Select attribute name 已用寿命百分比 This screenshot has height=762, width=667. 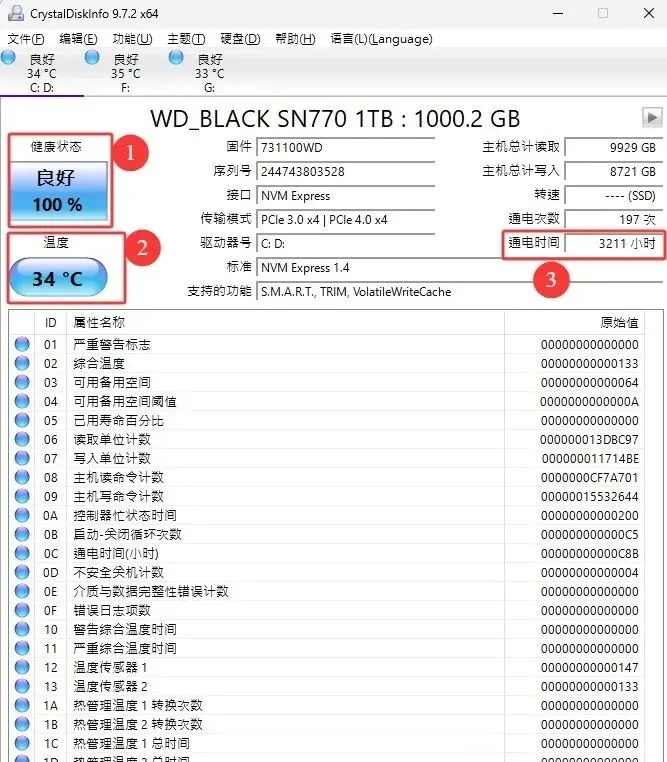coord(118,420)
